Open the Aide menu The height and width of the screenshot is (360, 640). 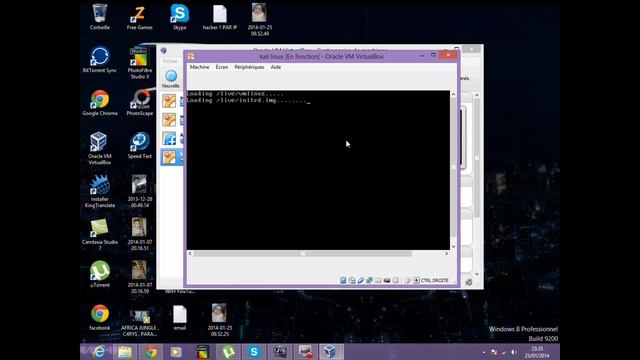pos(276,67)
